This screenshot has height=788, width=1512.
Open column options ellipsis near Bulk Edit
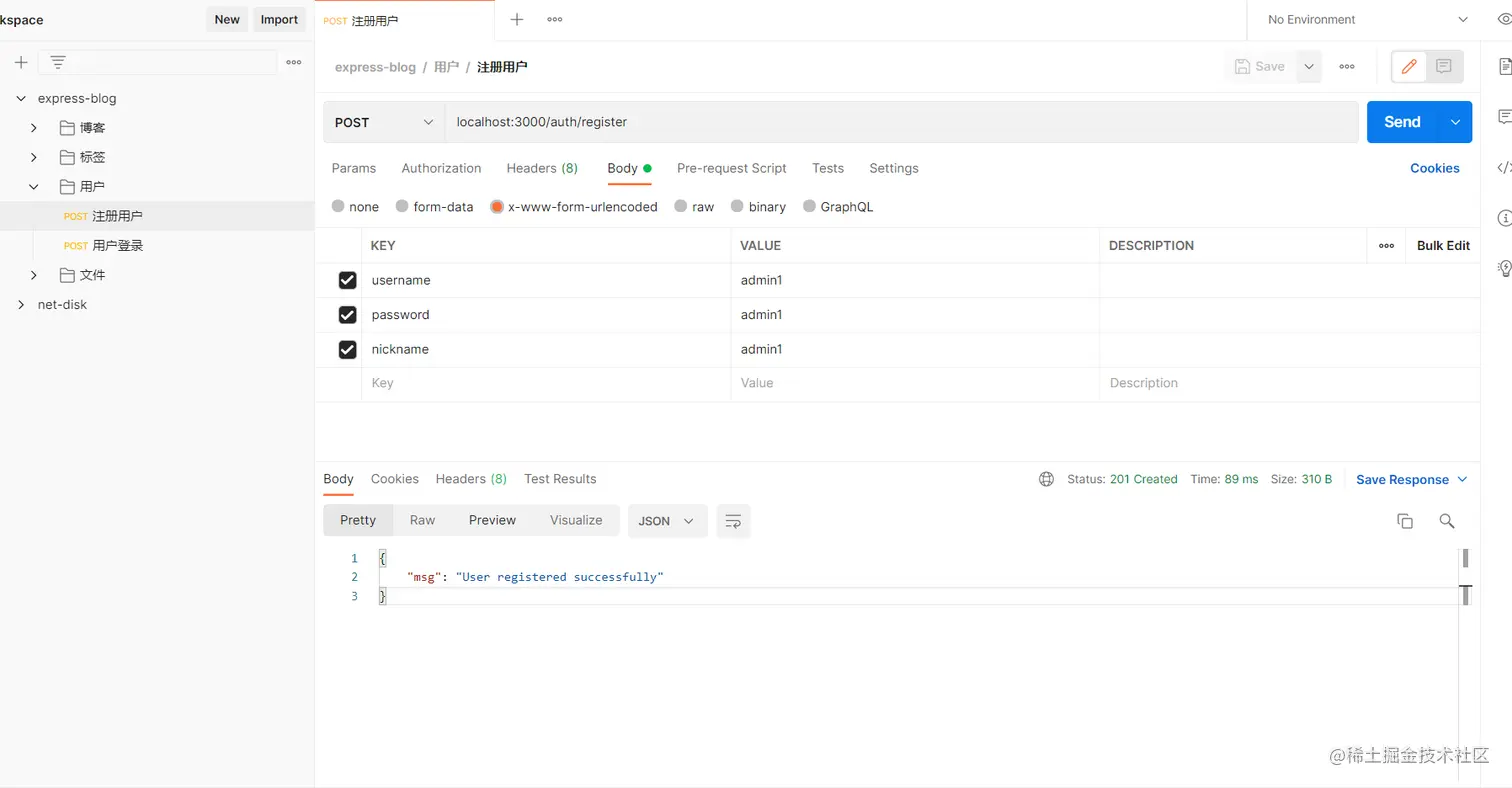(1386, 245)
